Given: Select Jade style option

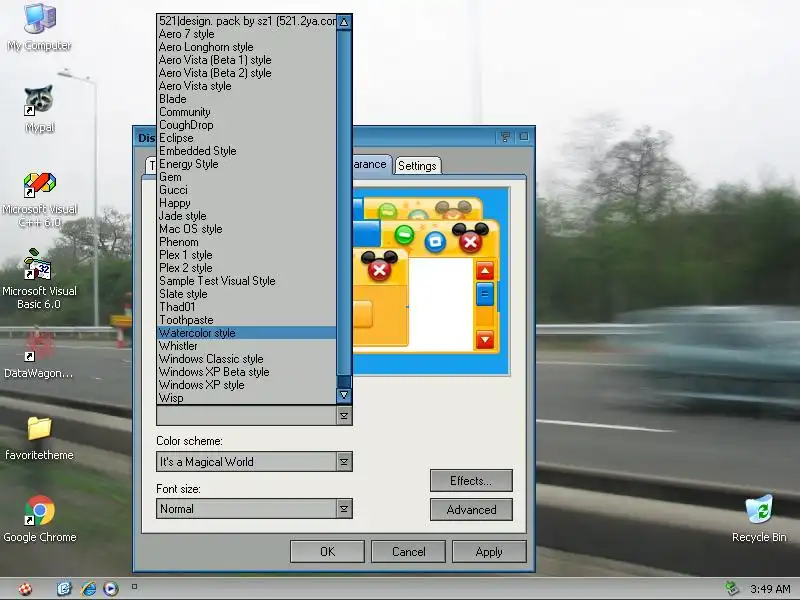Looking at the screenshot, I should point(247,216).
